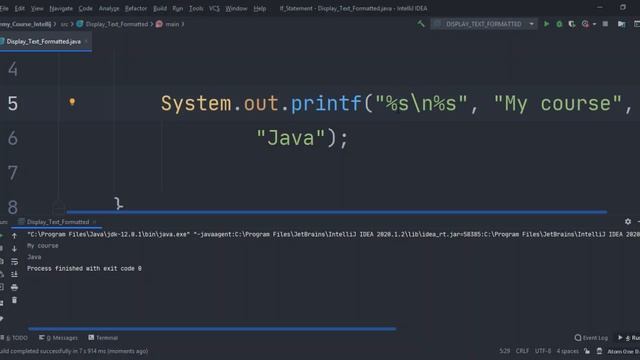640x360 pixels.
Task: Expand the profiler options arrow
Action: click(594, 24)
